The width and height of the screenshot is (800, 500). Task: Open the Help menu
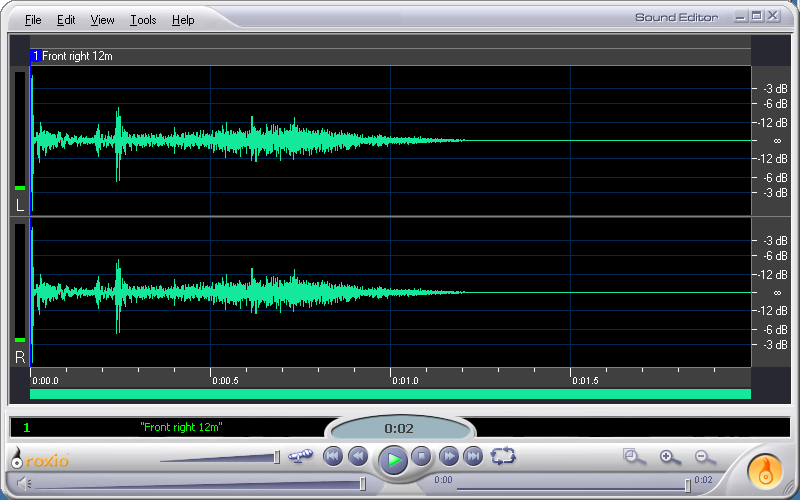(x=183, y=20)
